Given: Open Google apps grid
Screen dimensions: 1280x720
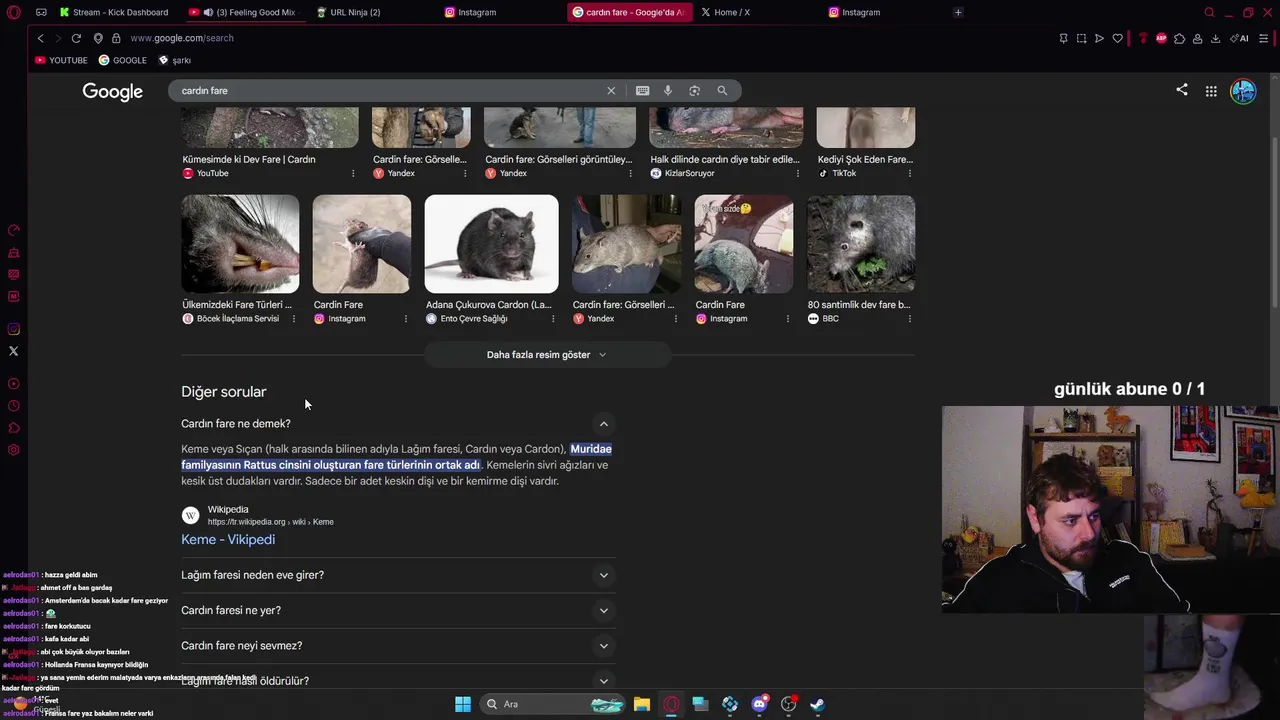Looking at the screenshot, I should pyautogui.click(x=1211, y=91).
